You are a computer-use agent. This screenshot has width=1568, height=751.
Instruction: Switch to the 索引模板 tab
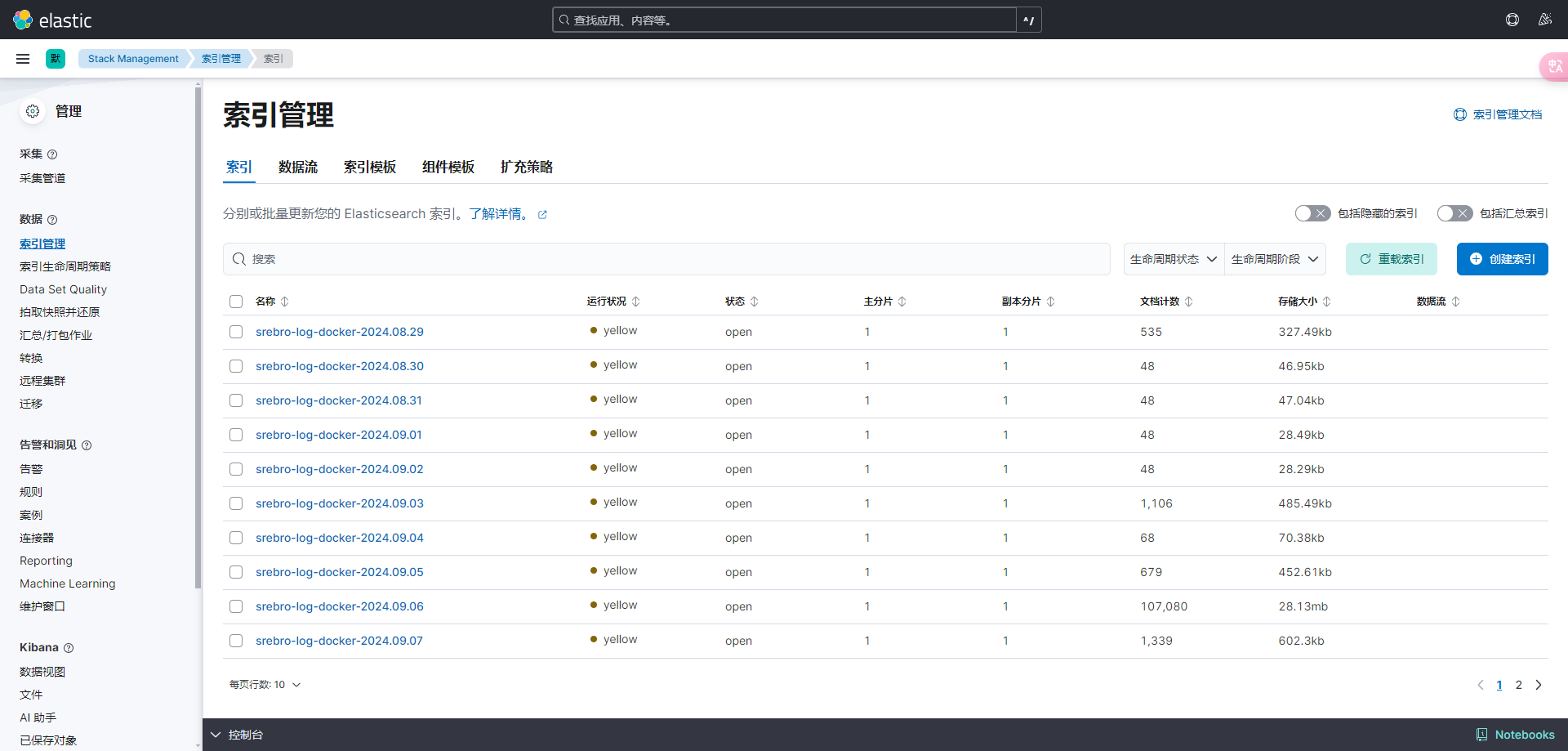370,167
